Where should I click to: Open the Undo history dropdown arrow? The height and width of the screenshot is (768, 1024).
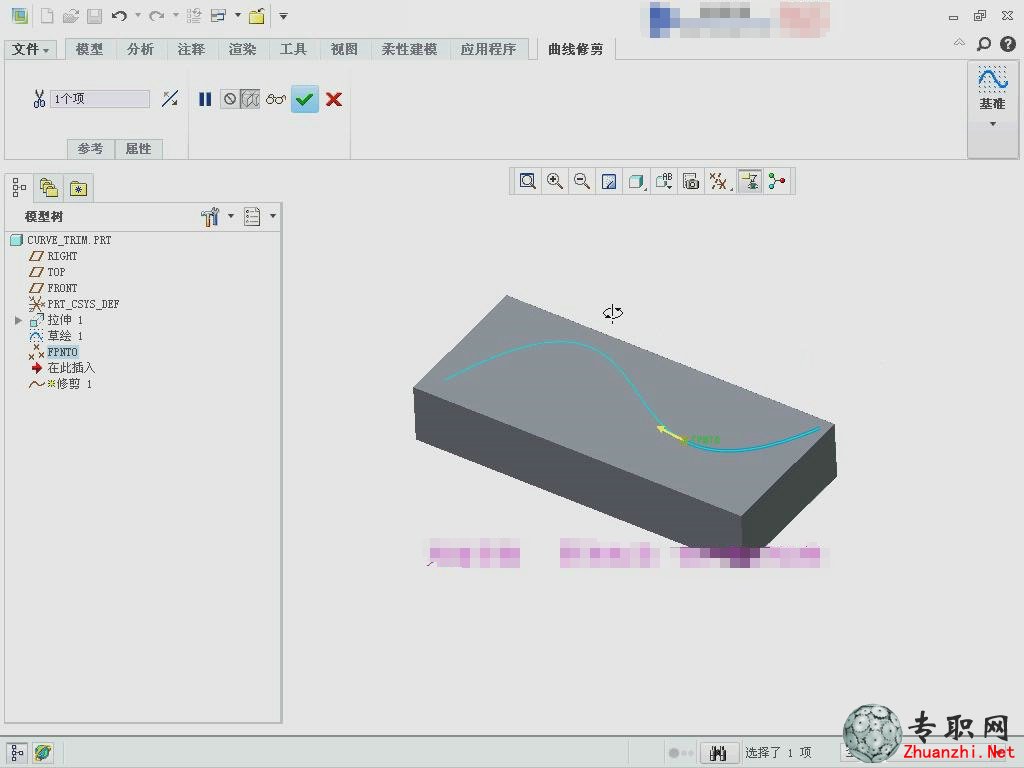coord(138,15)
